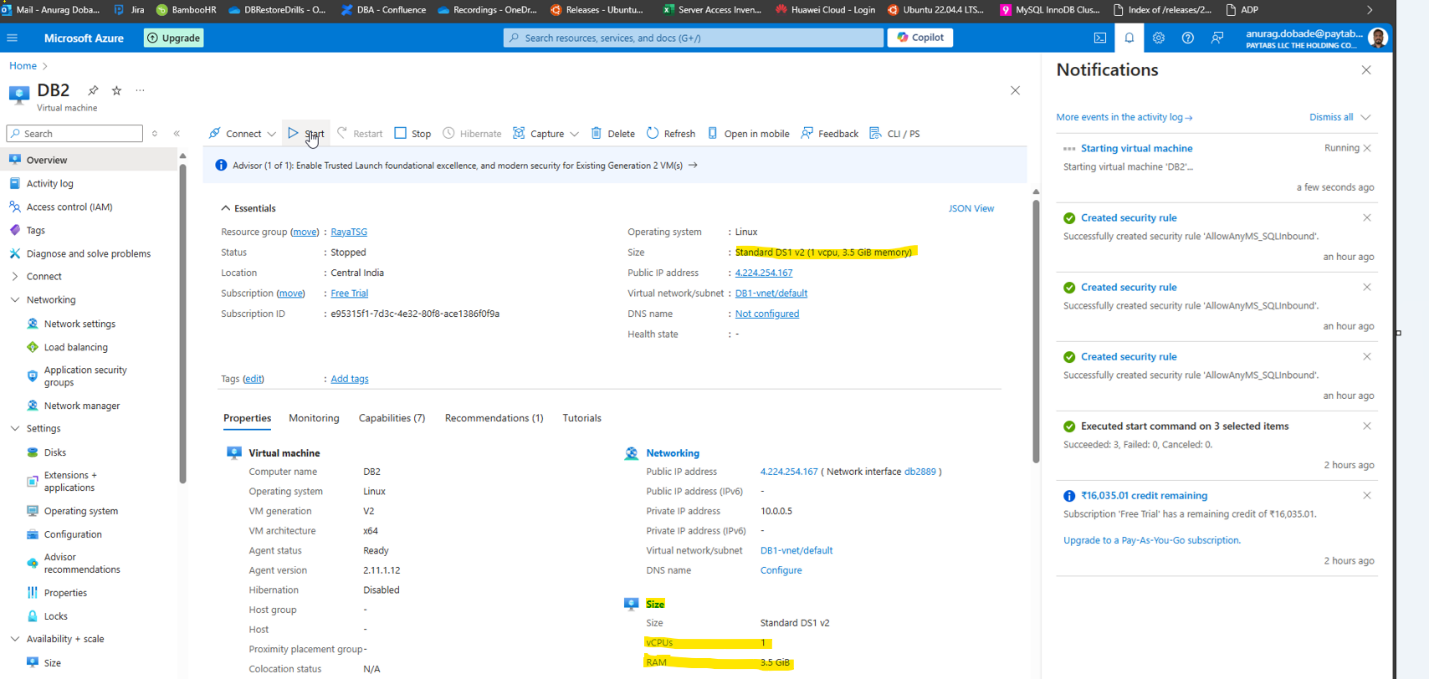Add DB2 to favorites star
Viewport: 1429px width, 679px height.
(x=117, y=90)
